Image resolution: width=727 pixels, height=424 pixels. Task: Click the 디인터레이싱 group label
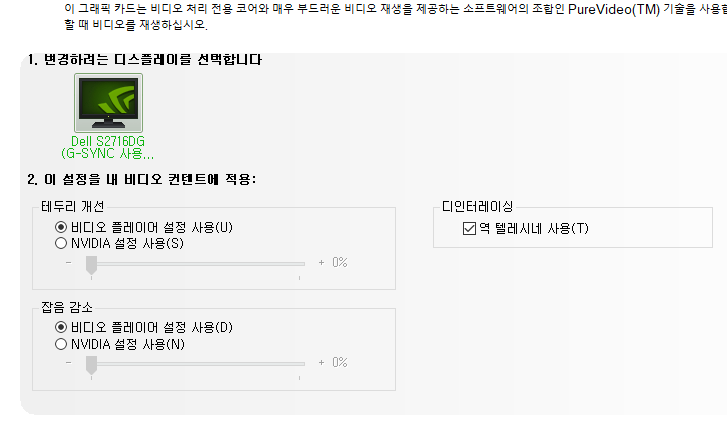click(476, 206)
